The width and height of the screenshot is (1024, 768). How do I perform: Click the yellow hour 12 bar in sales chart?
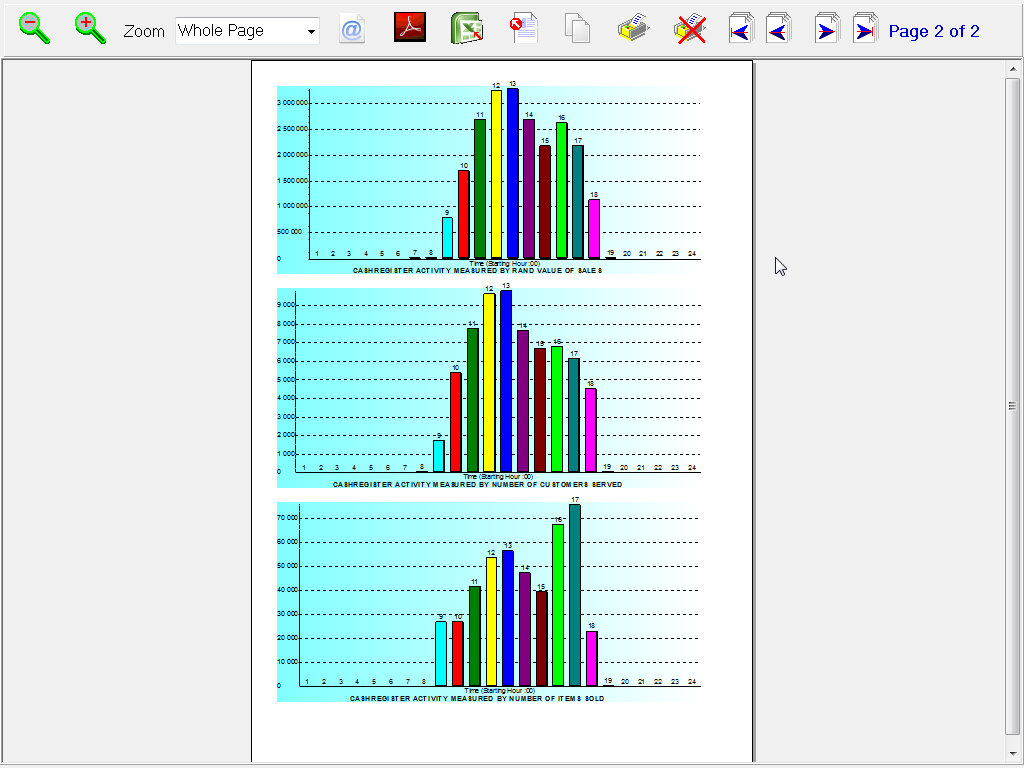[x=496, y=175]
